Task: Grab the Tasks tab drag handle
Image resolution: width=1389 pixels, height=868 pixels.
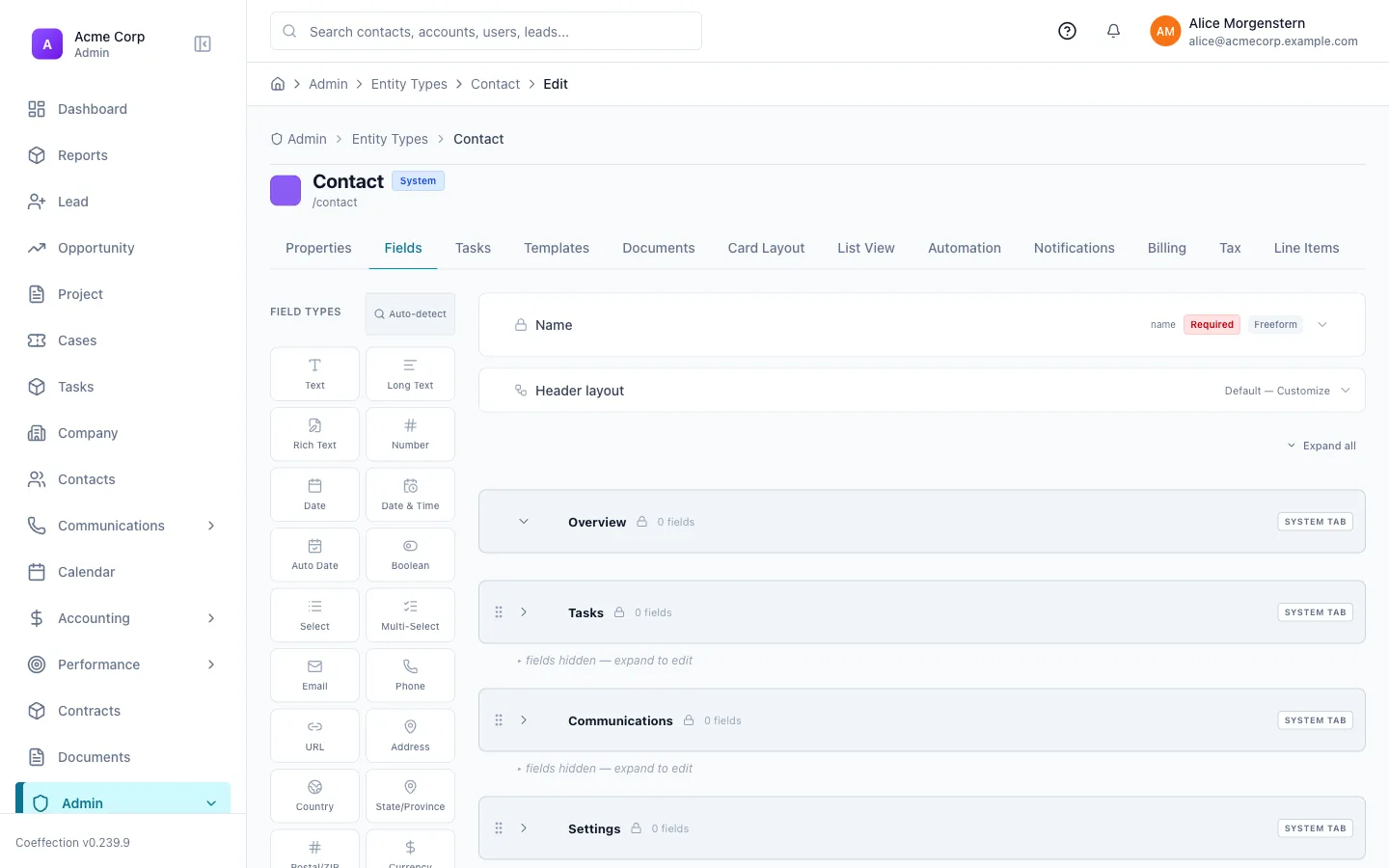Action: (499, 612)
